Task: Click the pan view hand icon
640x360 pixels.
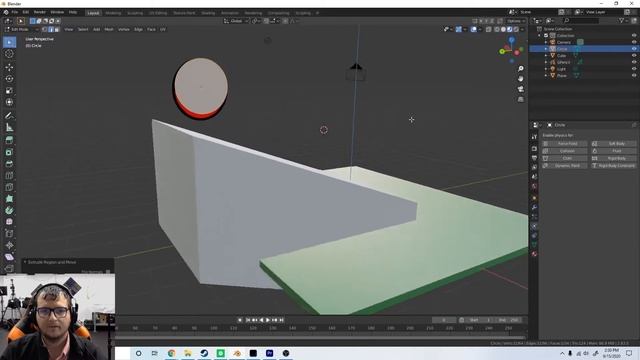Action: [521, 79]
